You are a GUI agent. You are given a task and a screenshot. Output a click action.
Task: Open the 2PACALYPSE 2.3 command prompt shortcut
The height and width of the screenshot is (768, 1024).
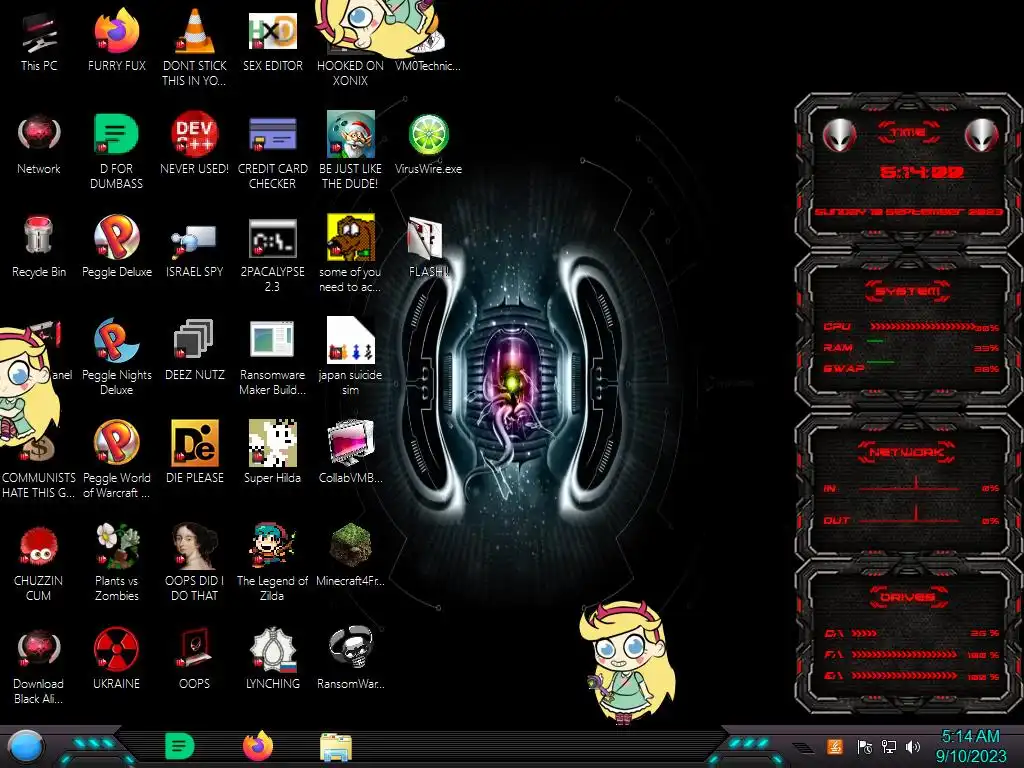coord(272,255)
